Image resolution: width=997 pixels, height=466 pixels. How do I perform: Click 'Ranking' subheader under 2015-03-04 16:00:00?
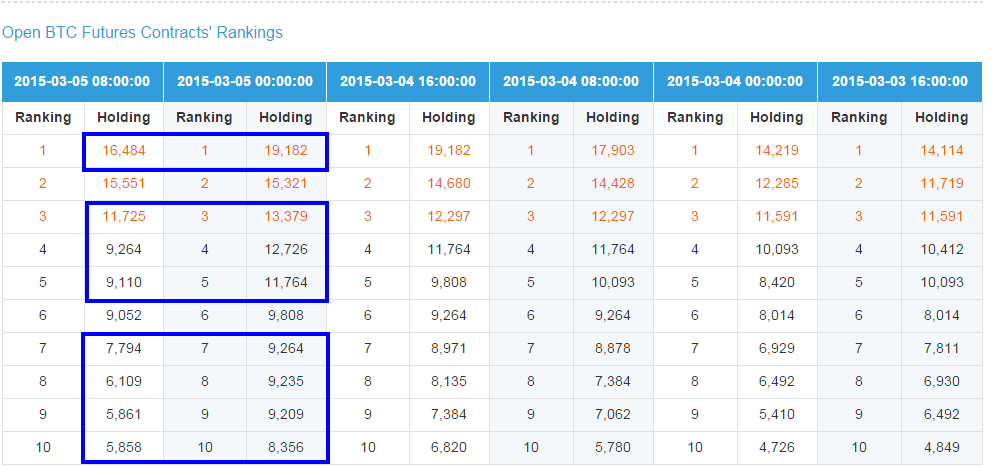point(367,118)
